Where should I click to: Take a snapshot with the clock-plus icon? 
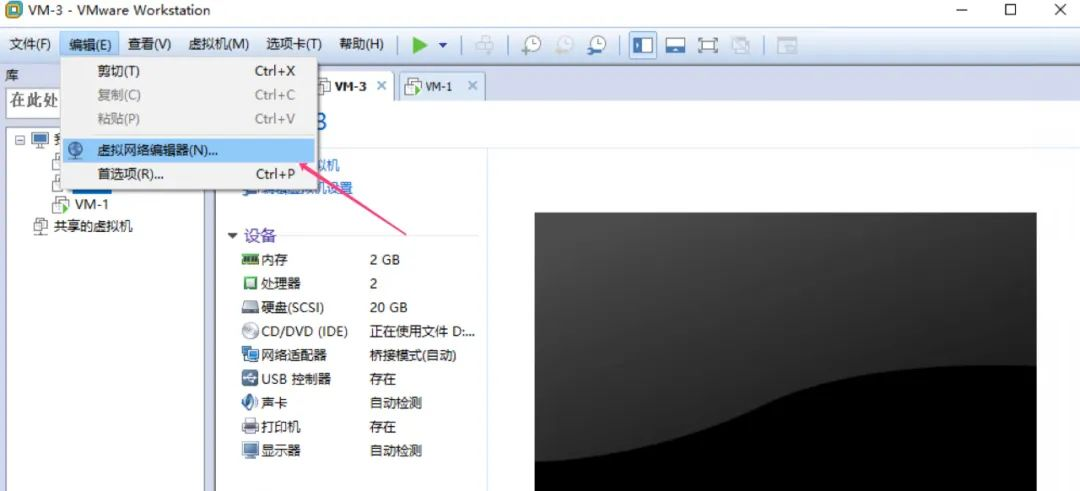pos(531,45)
